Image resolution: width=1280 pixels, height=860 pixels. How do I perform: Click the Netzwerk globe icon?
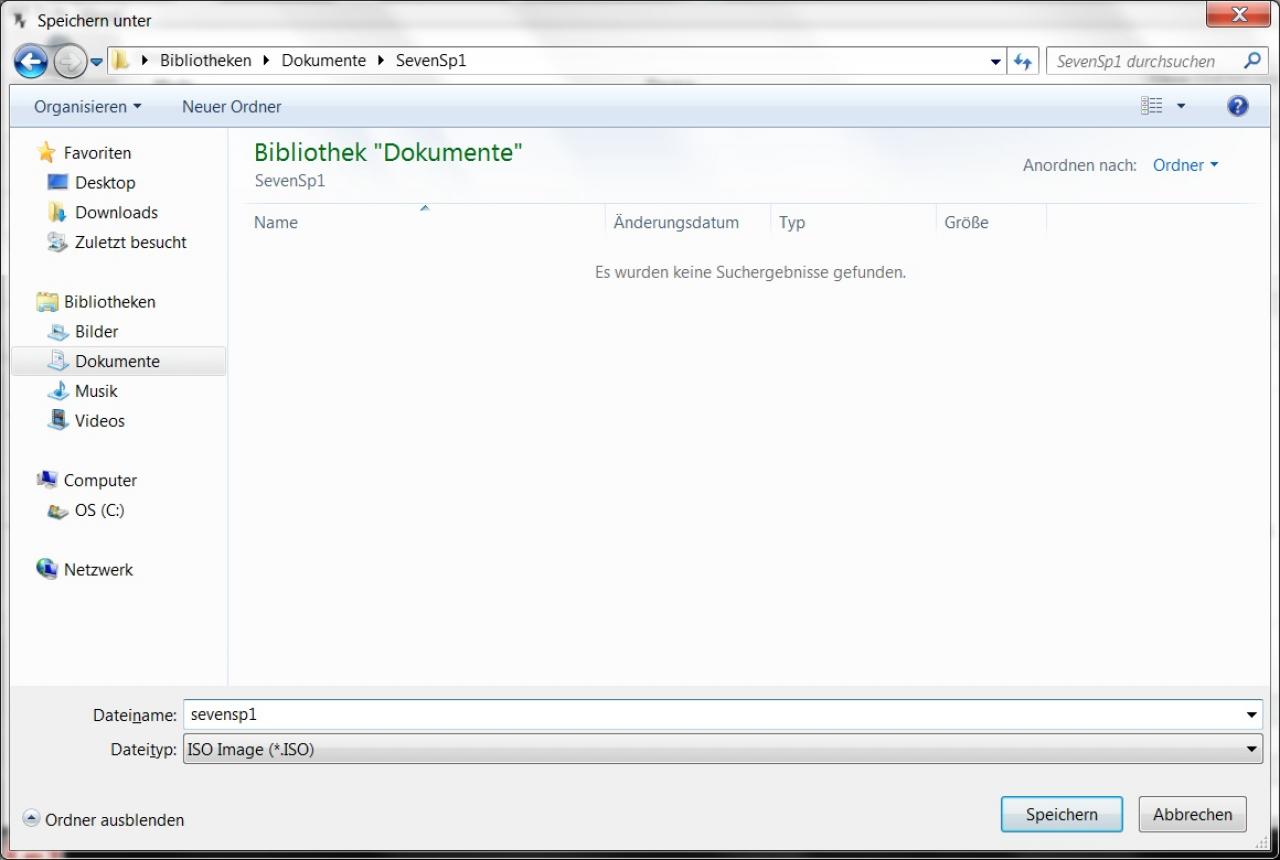47,569
